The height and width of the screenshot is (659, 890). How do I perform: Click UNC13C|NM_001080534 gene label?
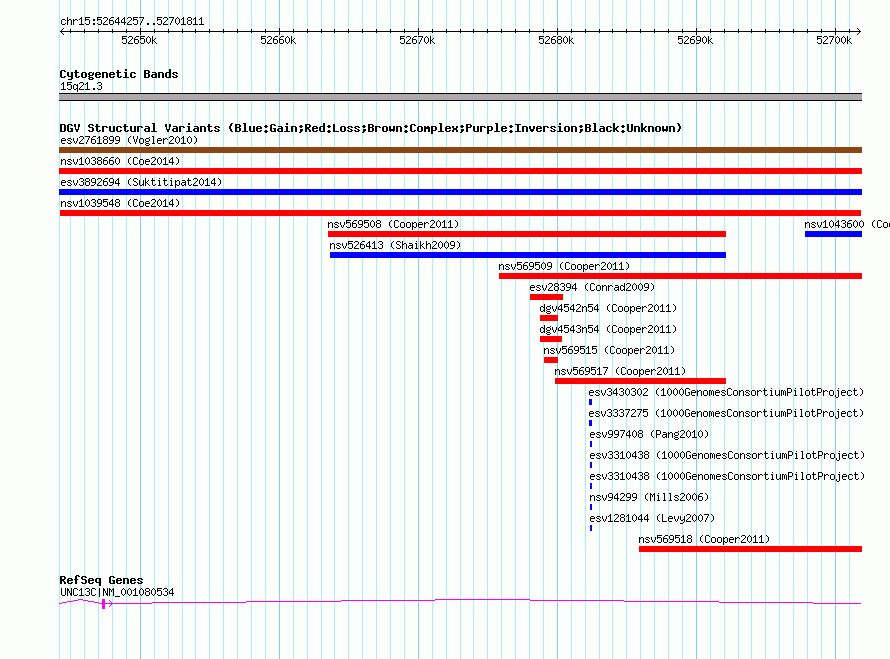tap(117, 592)
